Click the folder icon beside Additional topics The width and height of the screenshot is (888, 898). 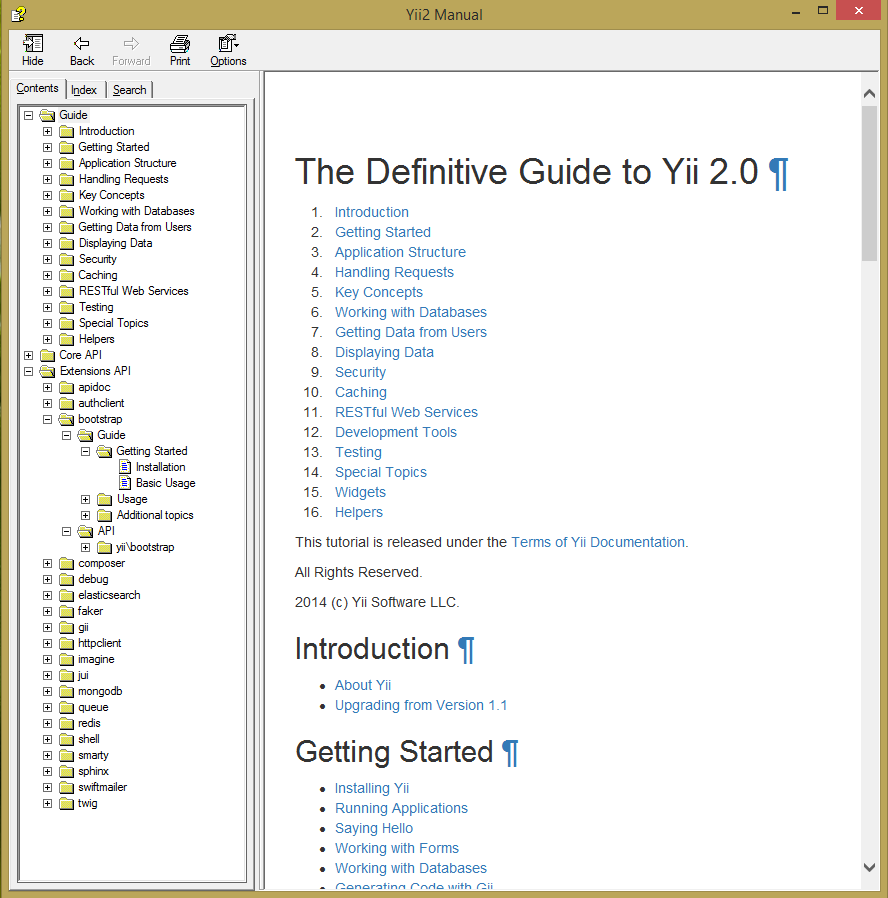(x=104, y=515)
